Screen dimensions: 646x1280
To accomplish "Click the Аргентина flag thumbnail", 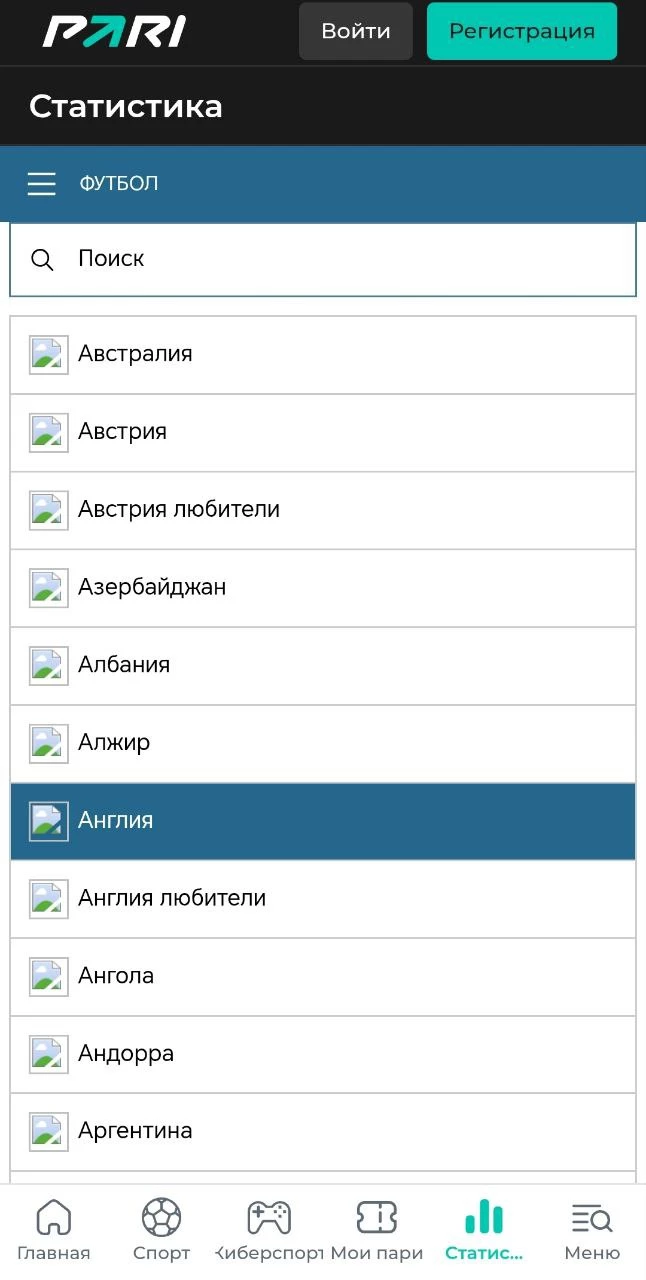I will [x=49, y=1132].
